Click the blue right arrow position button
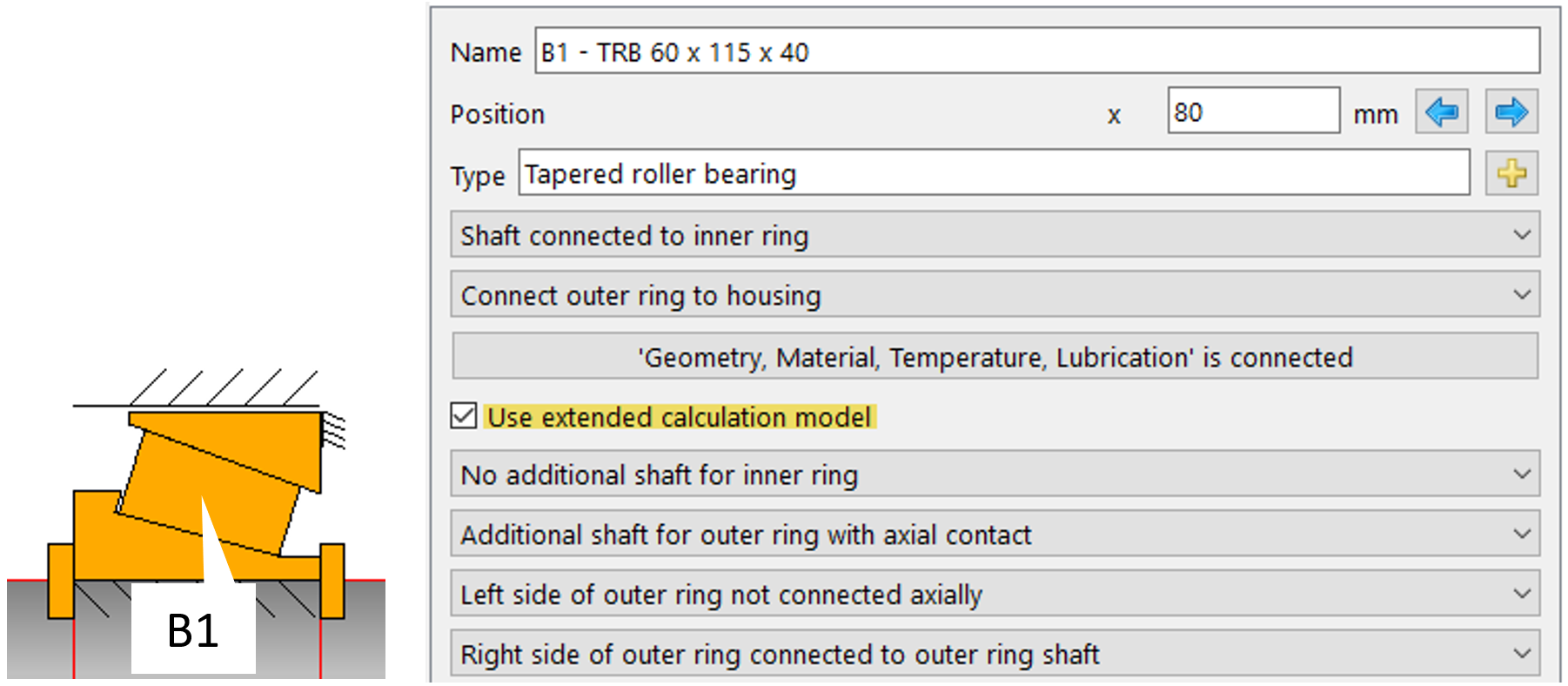The width and height of the screenshot is (1568, 686). click(x=1511, y=111)
